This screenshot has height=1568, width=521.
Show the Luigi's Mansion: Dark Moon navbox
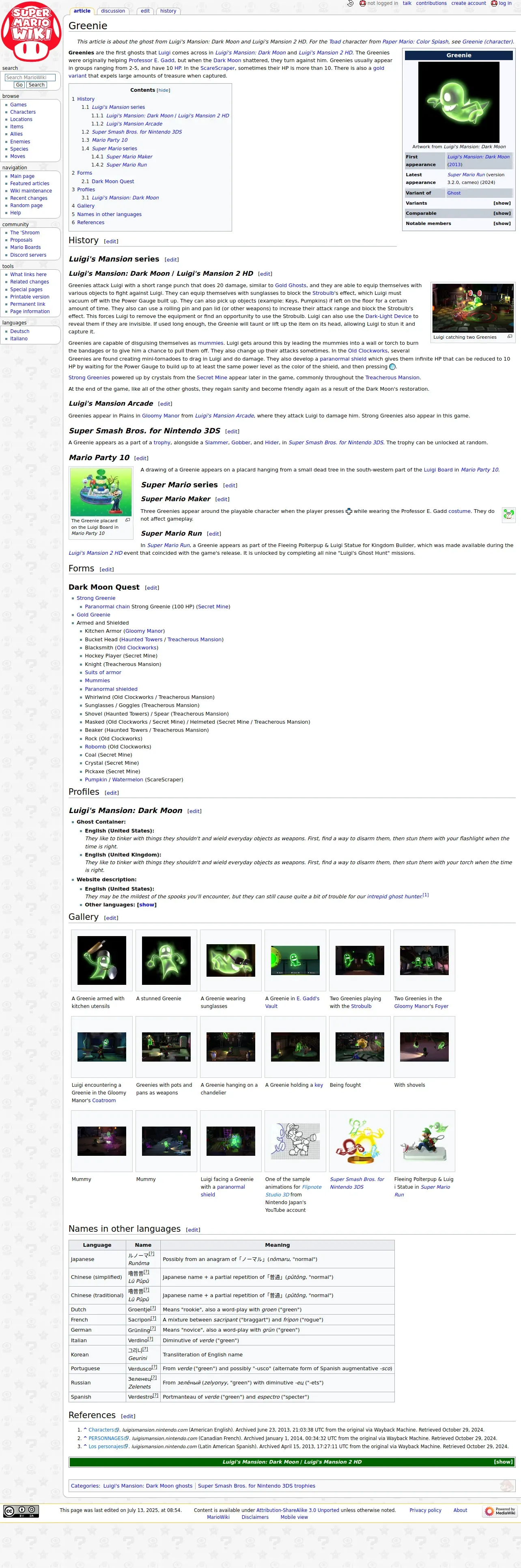[503, 1462]
